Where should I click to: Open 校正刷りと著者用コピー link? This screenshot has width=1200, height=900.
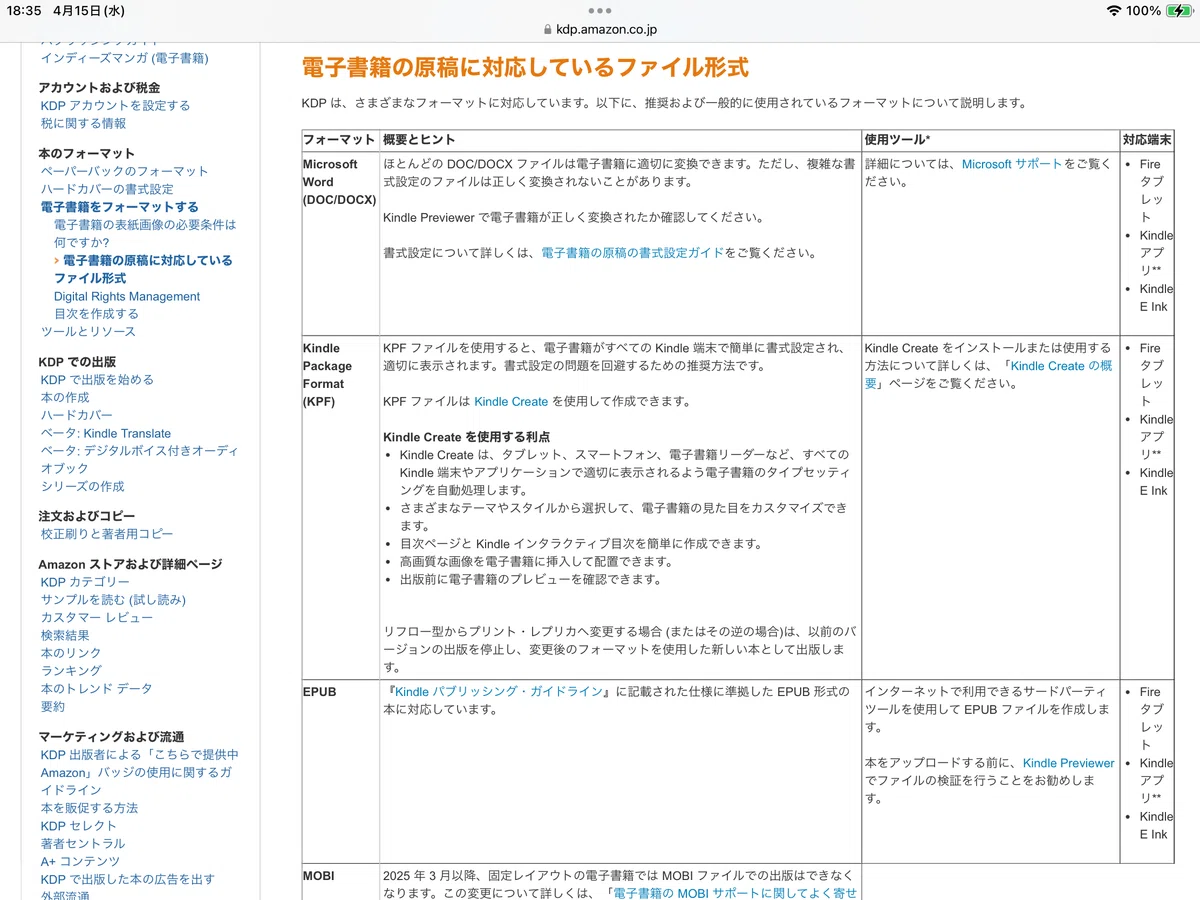[107, 534]
